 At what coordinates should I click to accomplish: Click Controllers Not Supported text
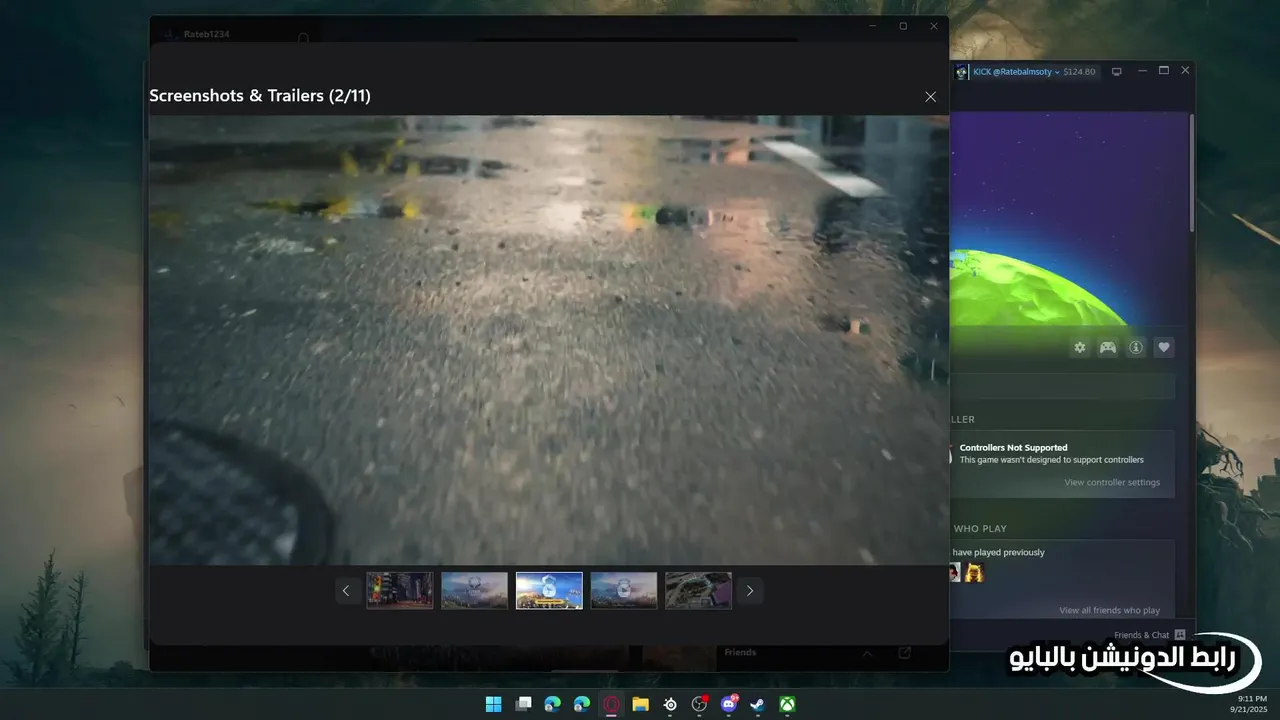tap(1013, 448)
